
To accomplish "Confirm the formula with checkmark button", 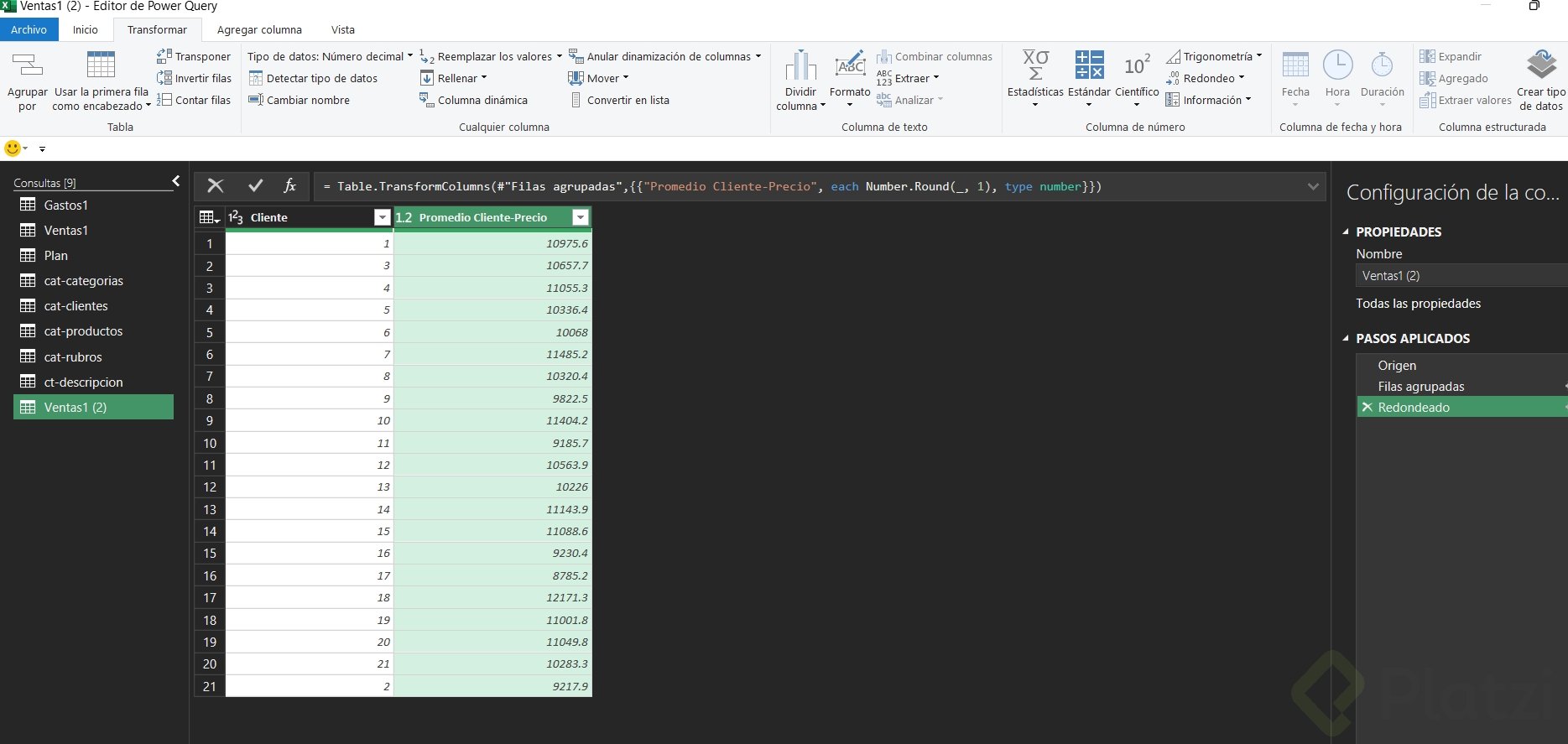I will point(256,186).
